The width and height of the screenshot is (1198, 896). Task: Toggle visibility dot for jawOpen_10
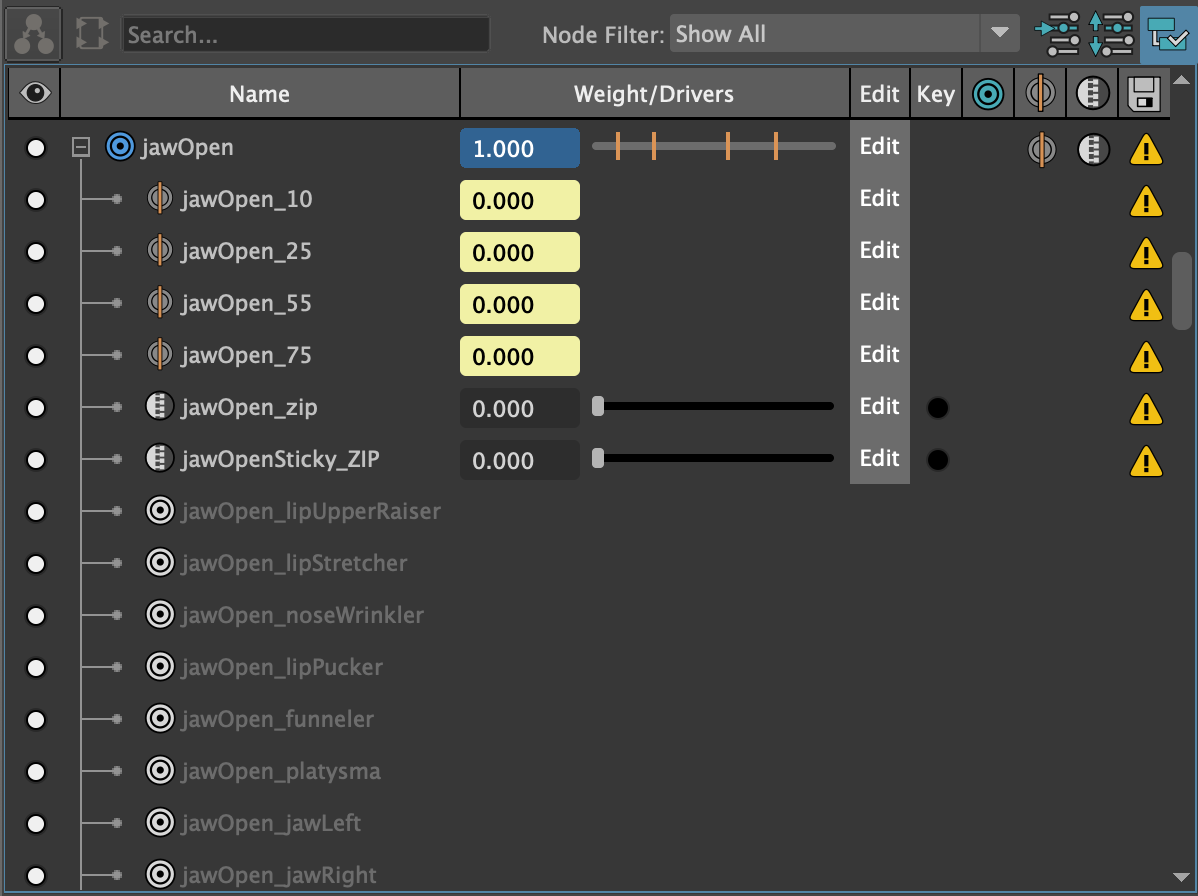point(35,199)
